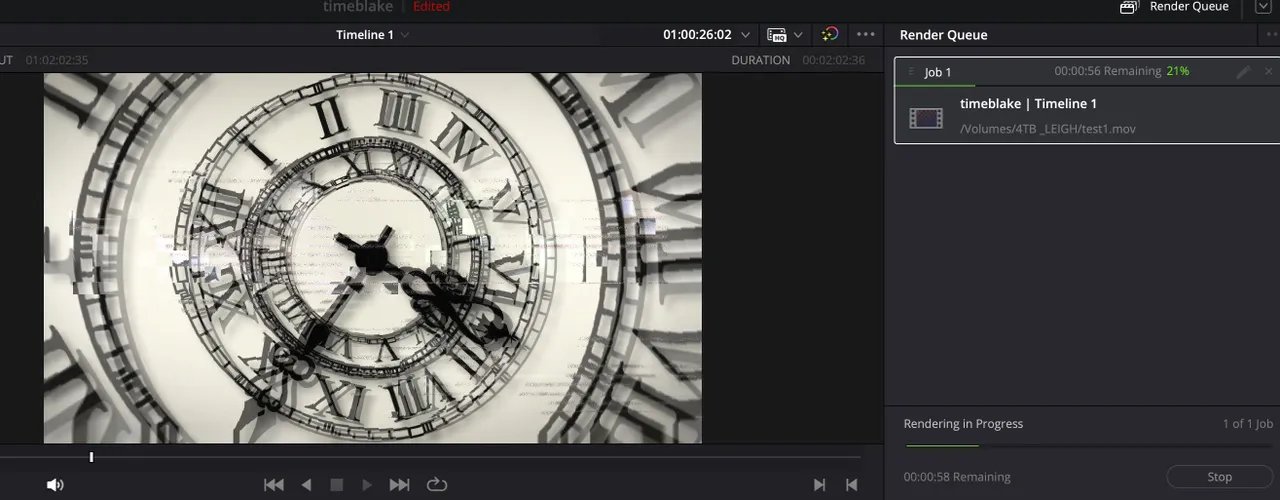The height and width of the screenshot is (500, 1280).
Task: Go to previous clip skip button
Action: tap(851, 485)
